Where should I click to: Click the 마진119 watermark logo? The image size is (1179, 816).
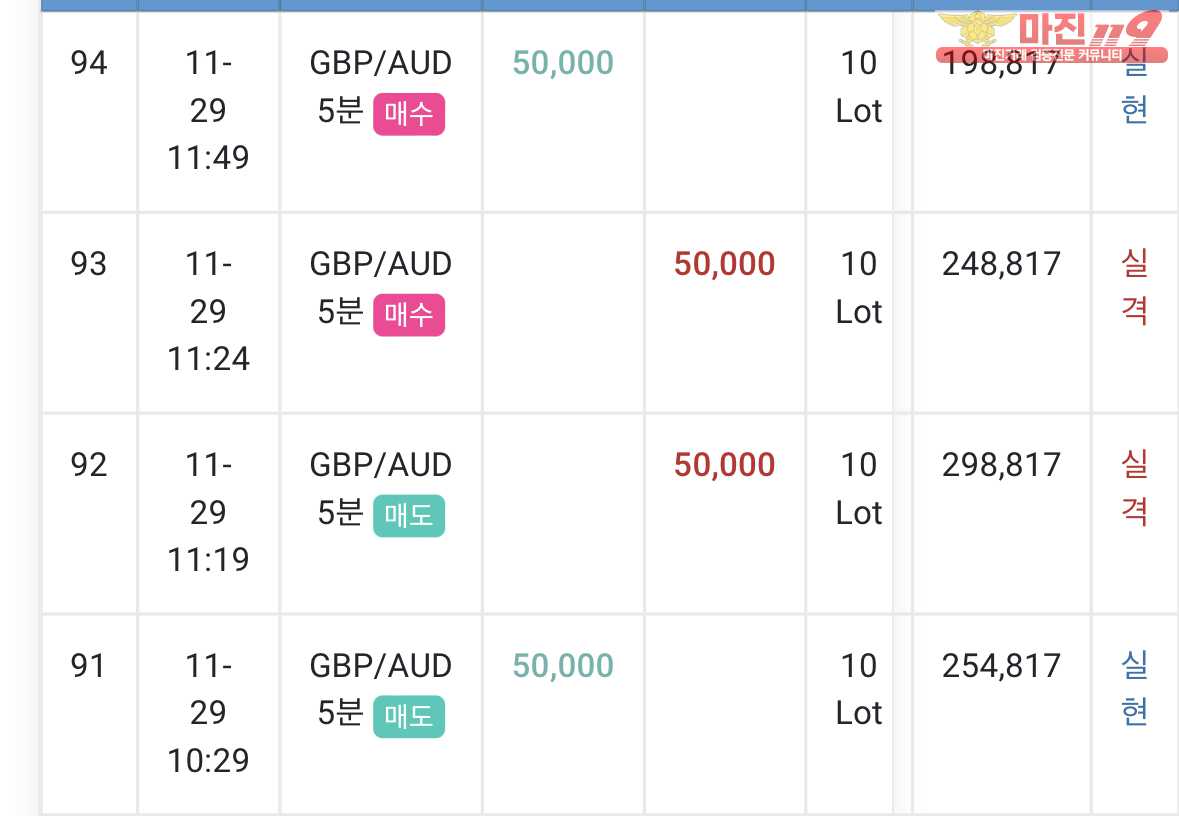tap(1050, 36)
